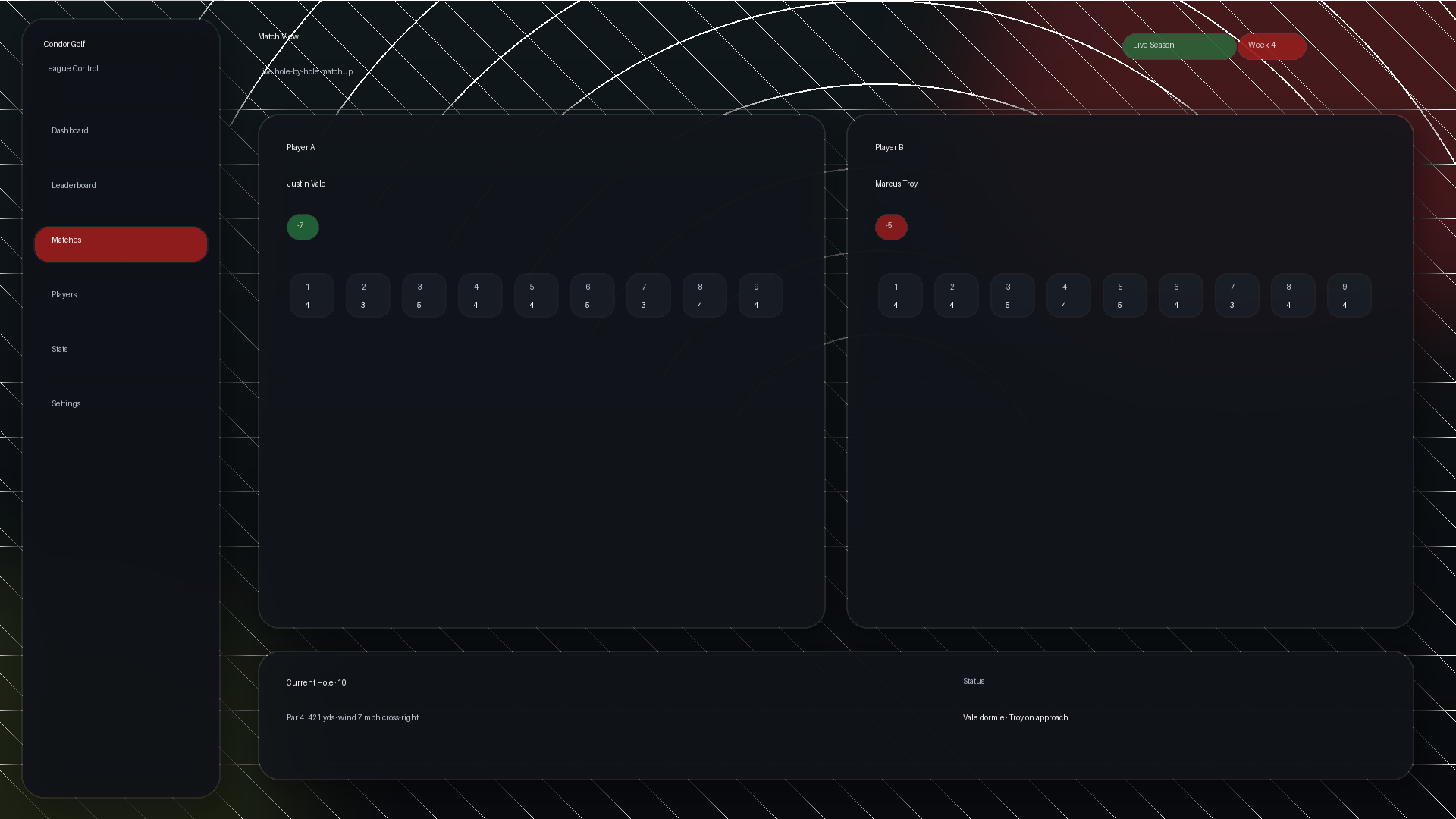Select hole 9 card for Player B

pyautogui.click(x=1349, y=295)
